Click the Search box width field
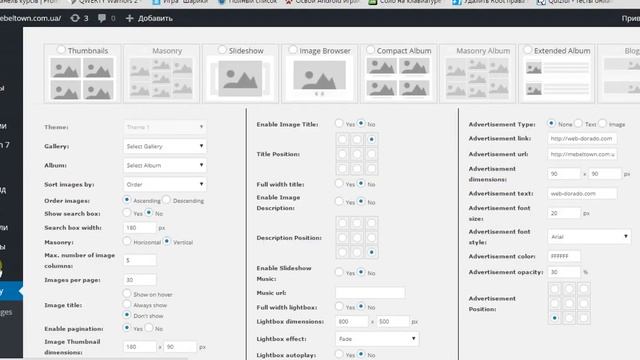This screenshot has width=640, height=360. (140, 228)
